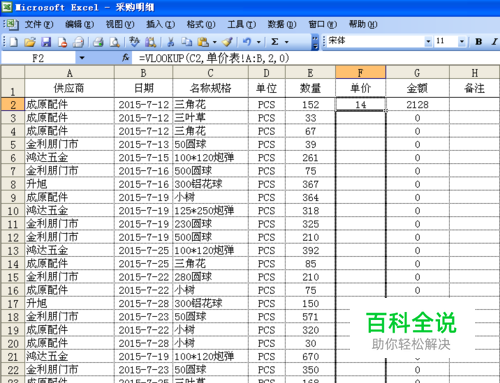Select cell with 三叶草 in row 3
Viewport: 500px width, 383px height.
tap(210, 118)
